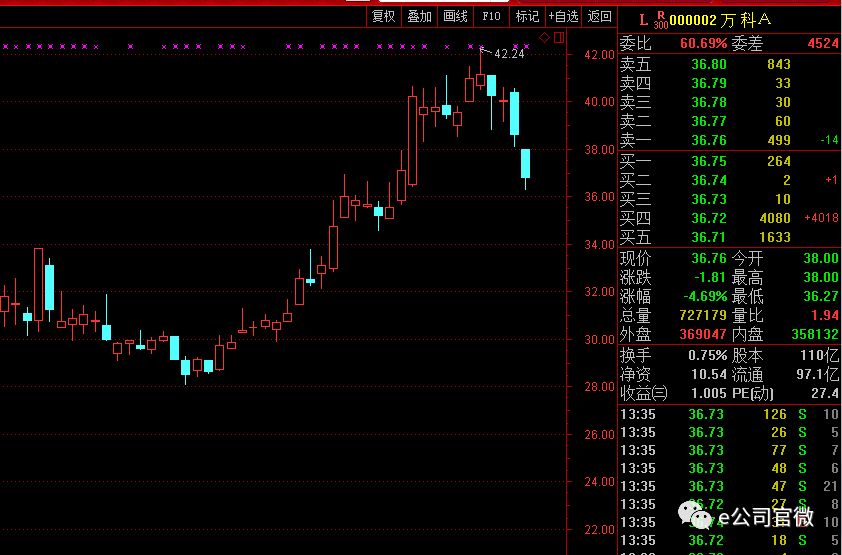Viewport: 842px width, 555px height.
Task: Click the 卖五 row at 36.80
Action: click(729, 64)
